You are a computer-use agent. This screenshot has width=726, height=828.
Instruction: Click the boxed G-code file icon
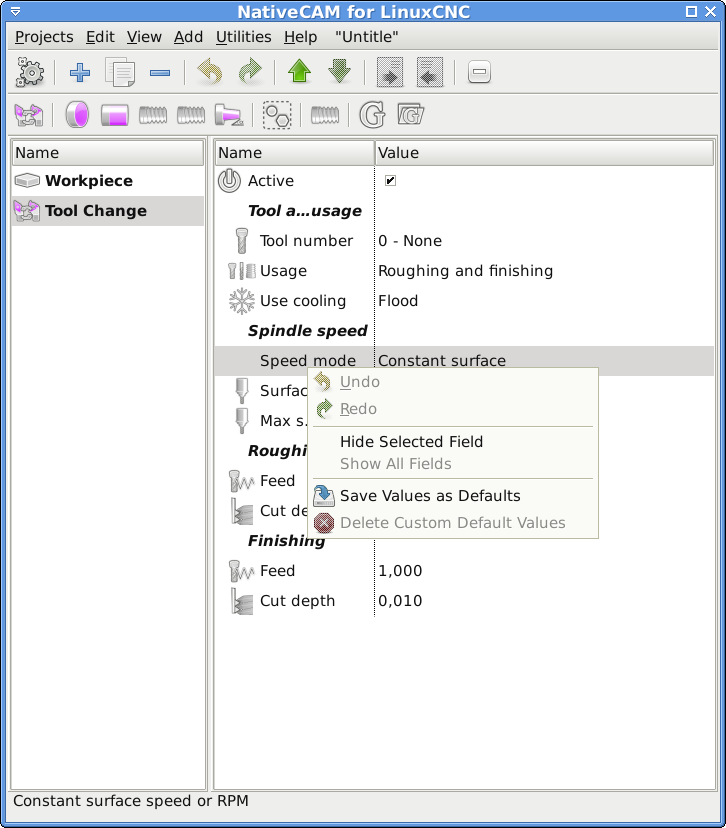pyautogui.click(x=410, y=115)
